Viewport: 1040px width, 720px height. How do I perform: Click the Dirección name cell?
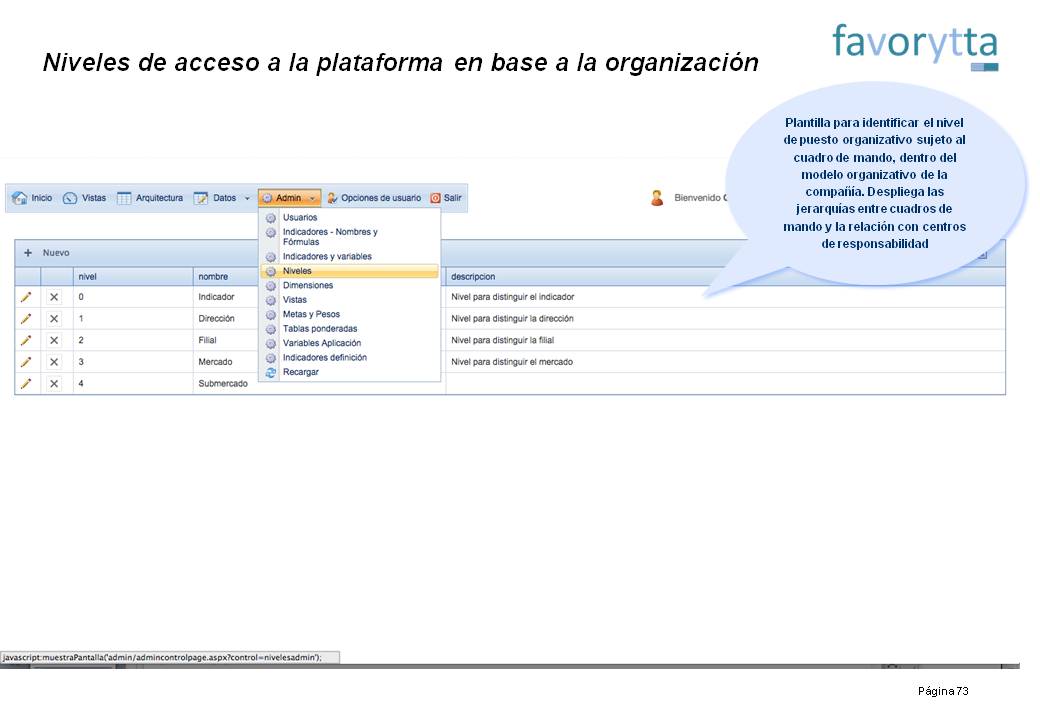(216, 319)
